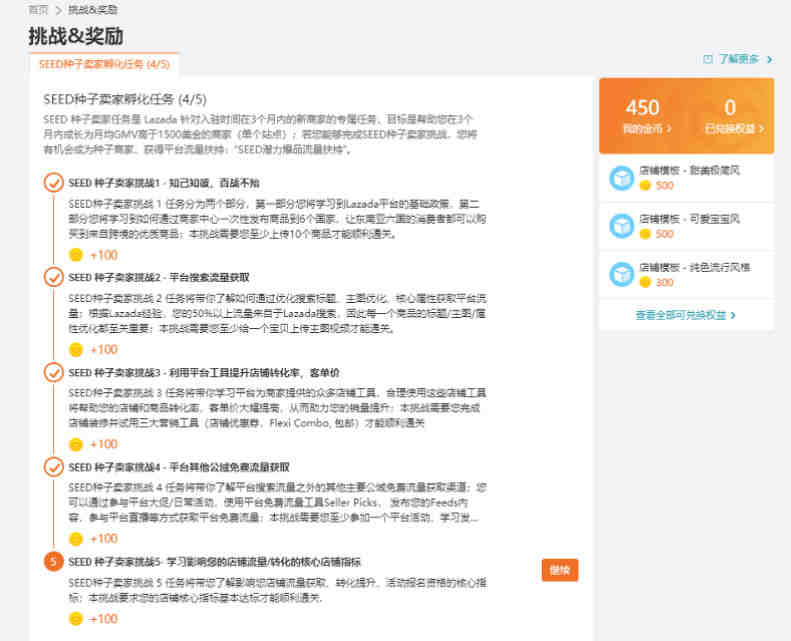Open the SEED种子卖家孵化任务 (4/5) tab
Screen dimensions: 791x641
click(x=104, y=64)
